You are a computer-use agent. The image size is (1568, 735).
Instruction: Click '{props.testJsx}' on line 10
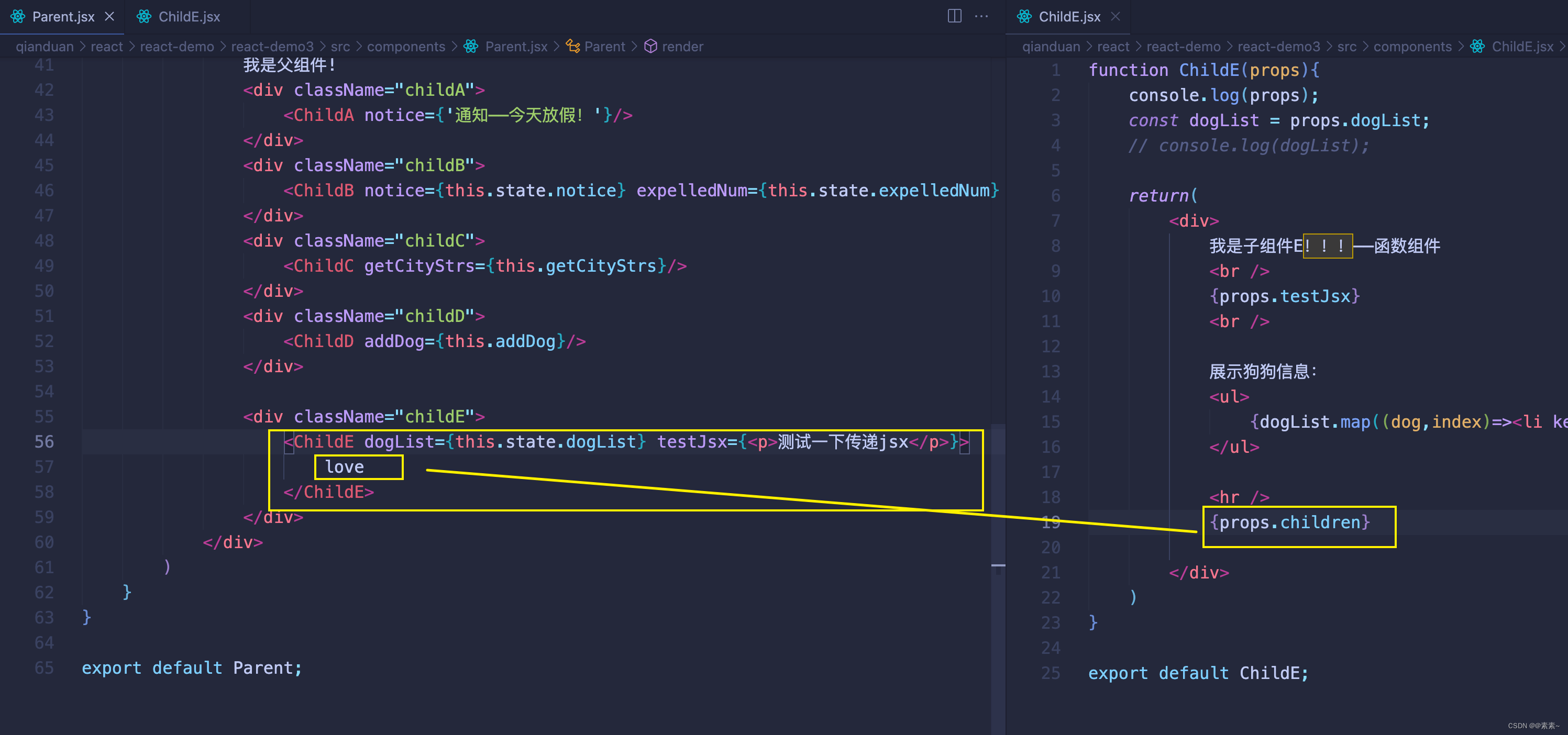(x=1284, y=296)
